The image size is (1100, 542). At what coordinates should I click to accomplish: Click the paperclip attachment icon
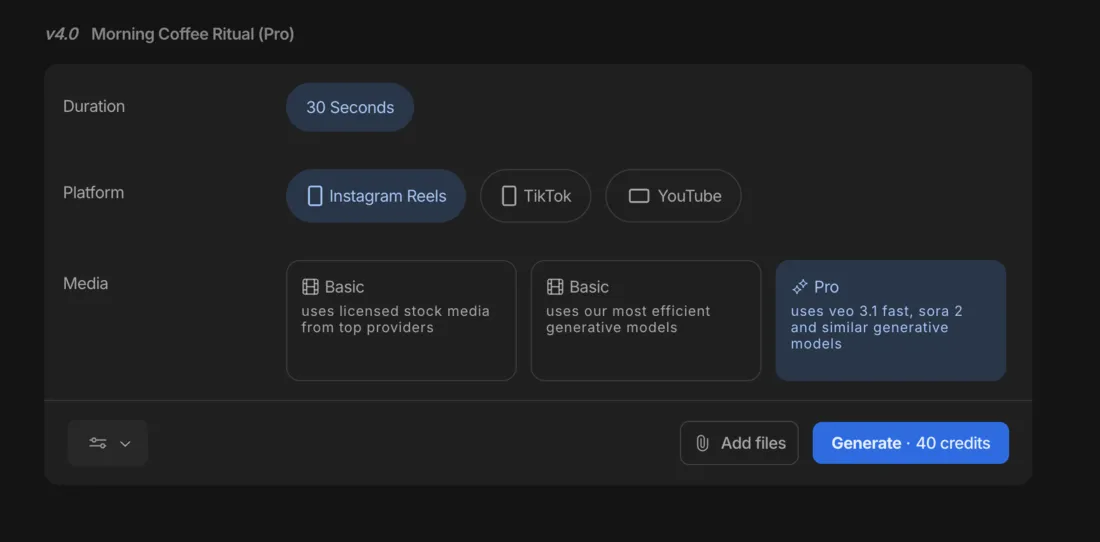click(702, 443)
